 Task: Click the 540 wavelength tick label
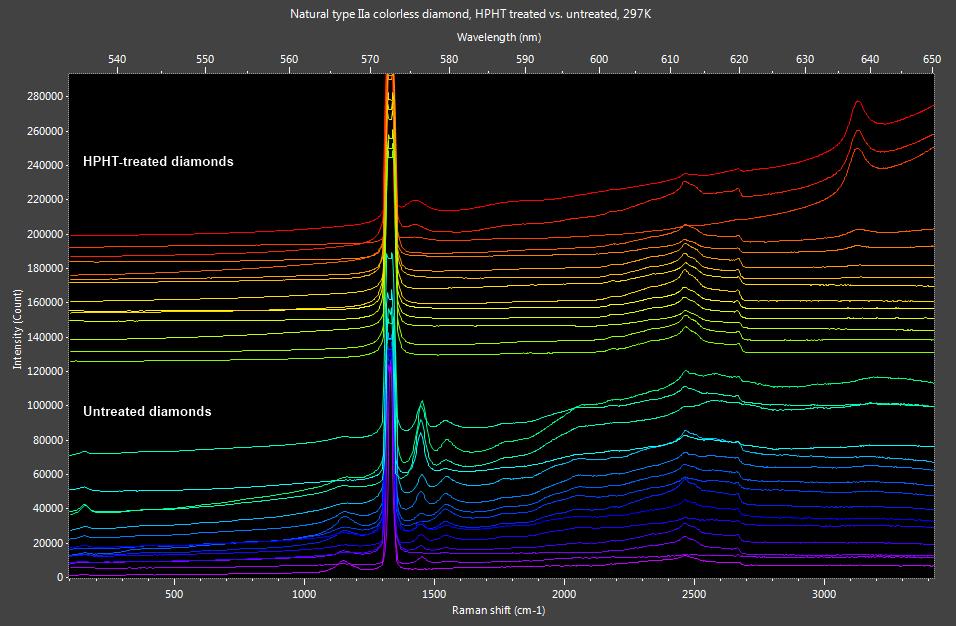(x=117, y=59)
